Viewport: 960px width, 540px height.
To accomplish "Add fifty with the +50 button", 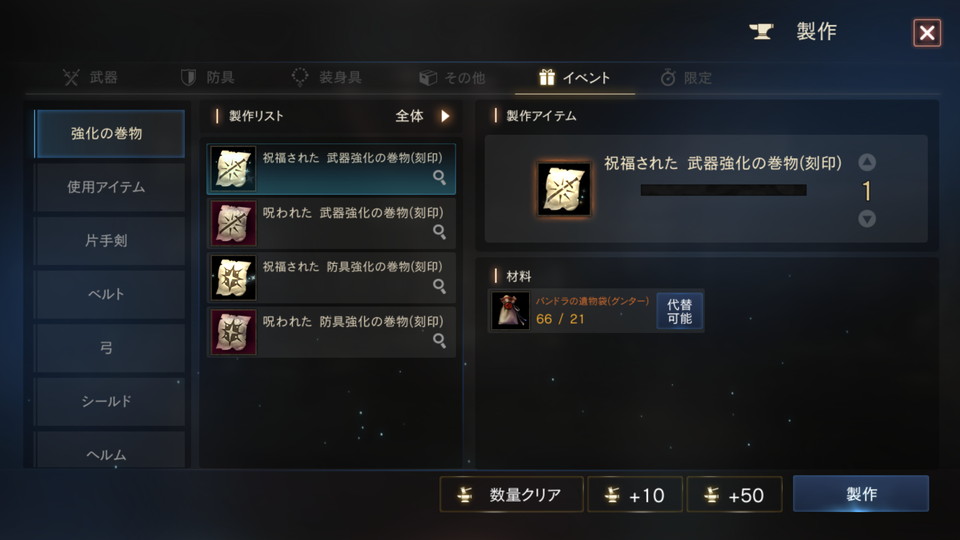I will click(734, 495).
